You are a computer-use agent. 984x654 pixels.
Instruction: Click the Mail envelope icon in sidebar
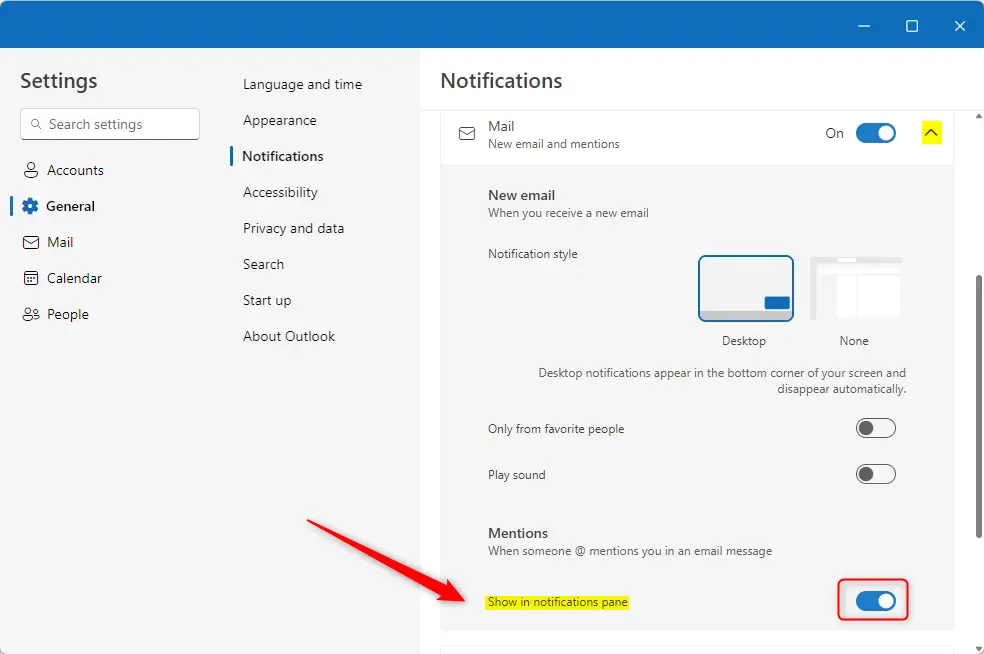point(31,242)
